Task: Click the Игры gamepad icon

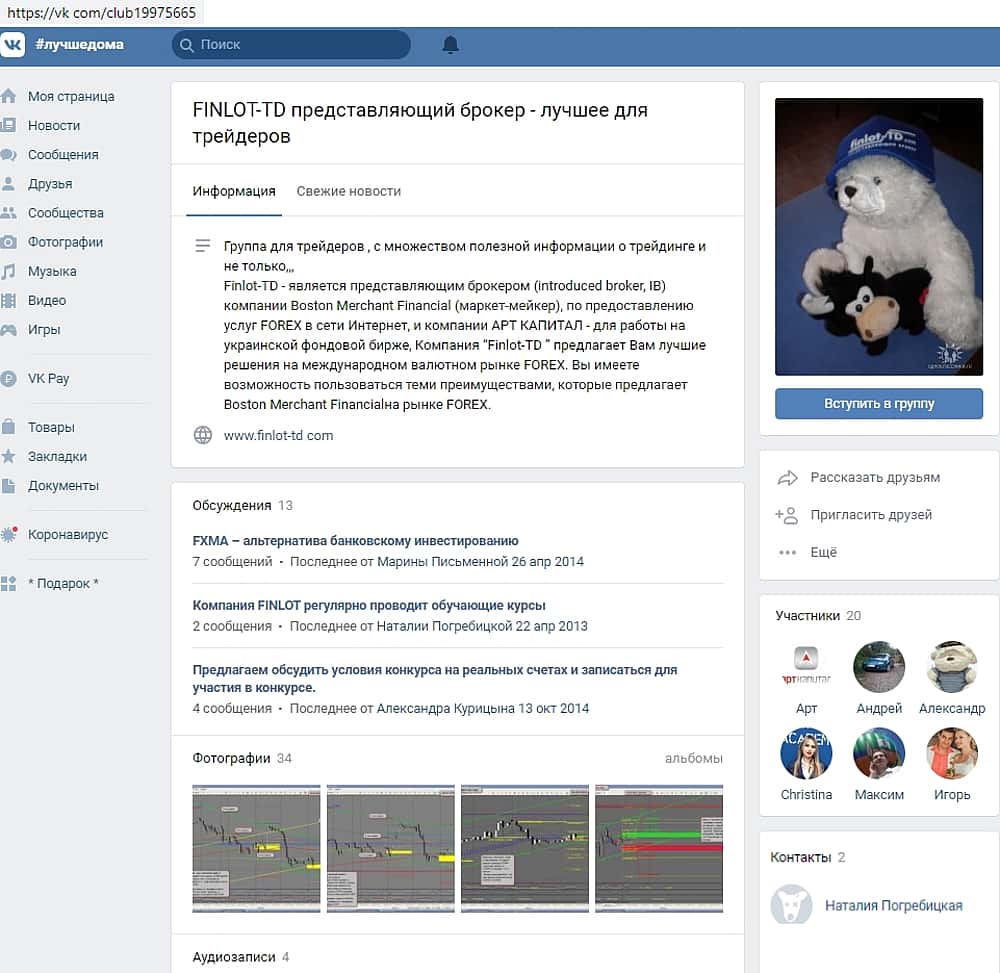Action: click(x=8, y=330)
